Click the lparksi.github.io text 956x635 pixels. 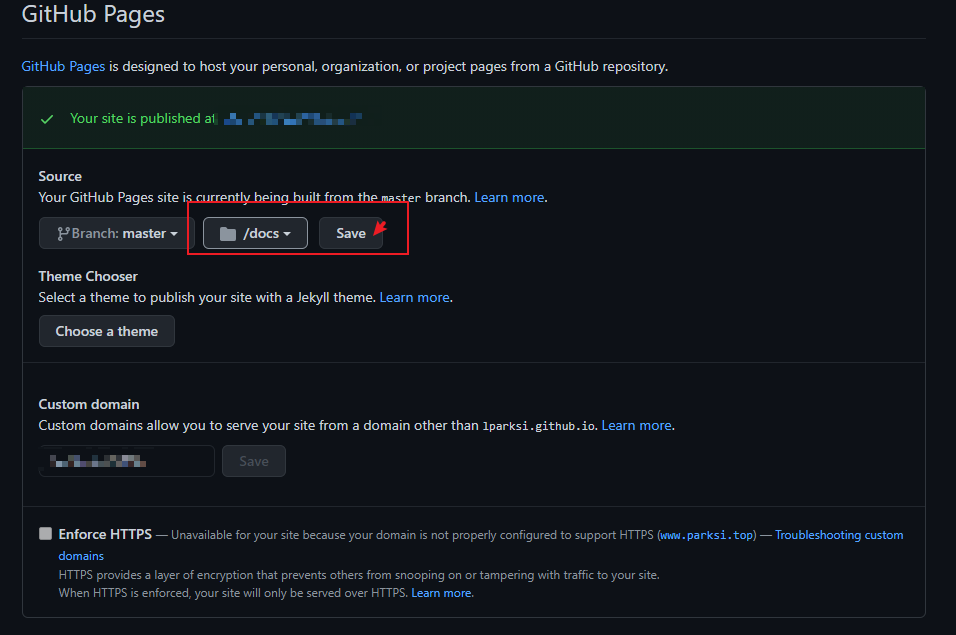[x=538, y=426]
